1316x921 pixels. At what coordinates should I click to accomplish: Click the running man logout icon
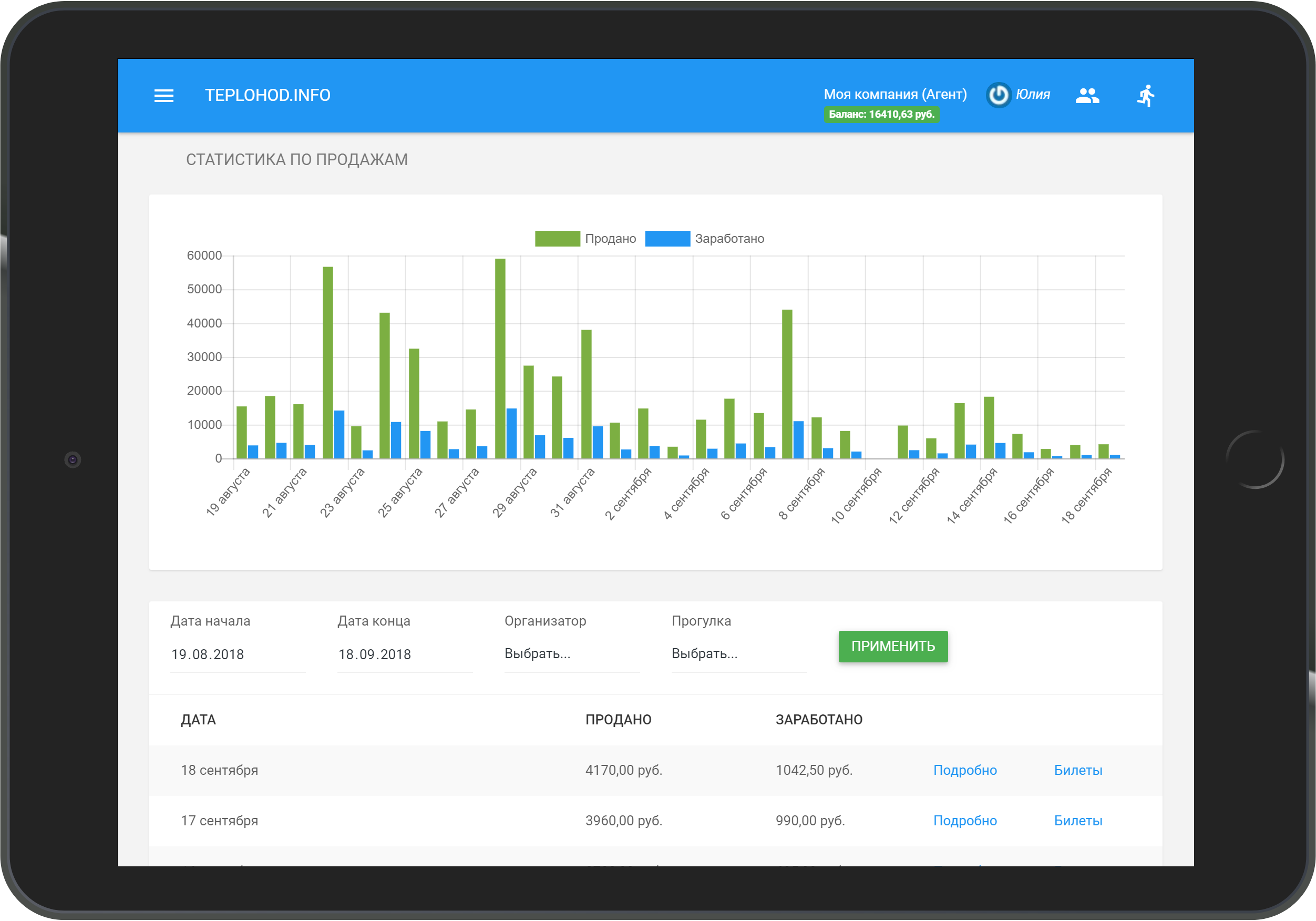click(x=1145, y=96)
